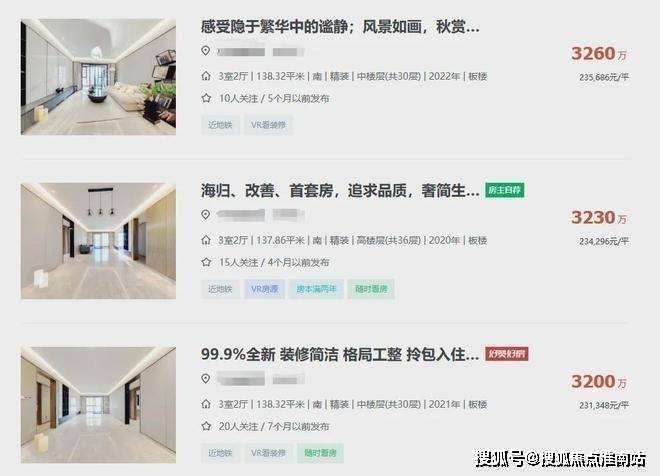The width and height of the screenshot is (660, 476).
Task: Click location pin icon of 3200万 listing
Action: [205, 379]
